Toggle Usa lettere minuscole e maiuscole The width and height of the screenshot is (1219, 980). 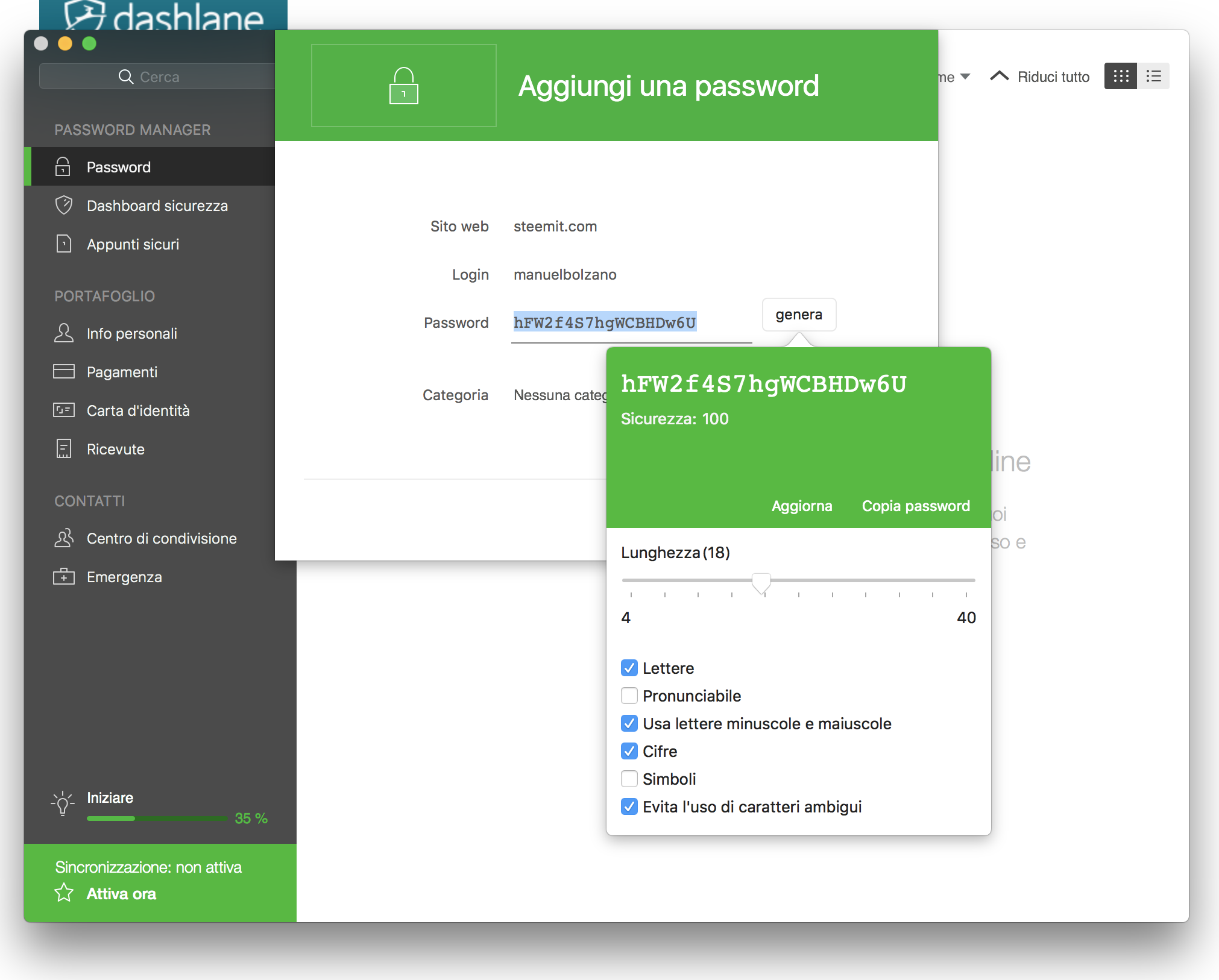pyautogui.click(x=629, y=723)
